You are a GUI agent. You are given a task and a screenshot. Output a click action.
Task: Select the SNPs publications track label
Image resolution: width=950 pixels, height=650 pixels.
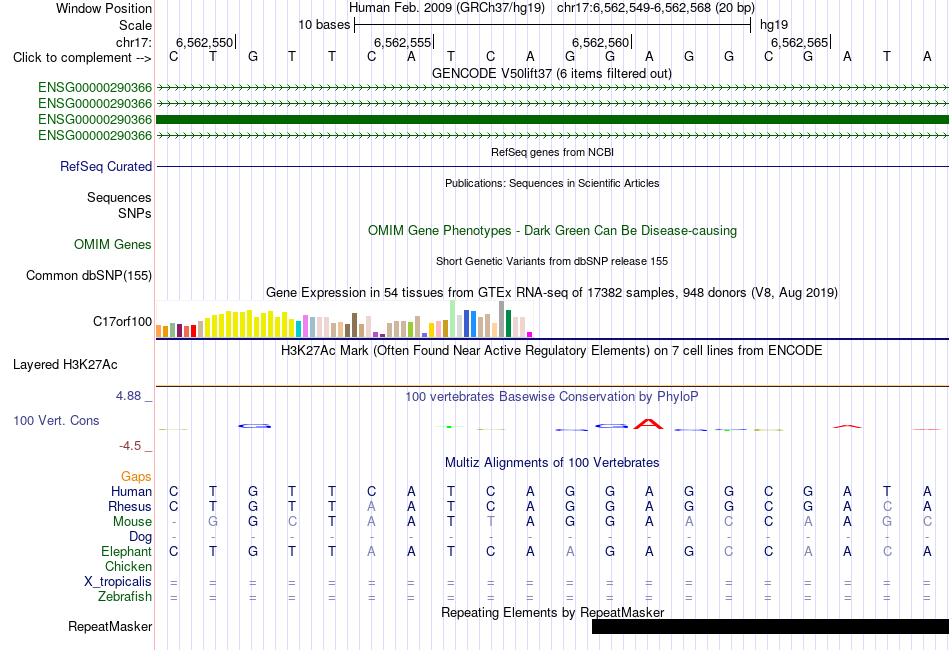click(x=135, y=213)
